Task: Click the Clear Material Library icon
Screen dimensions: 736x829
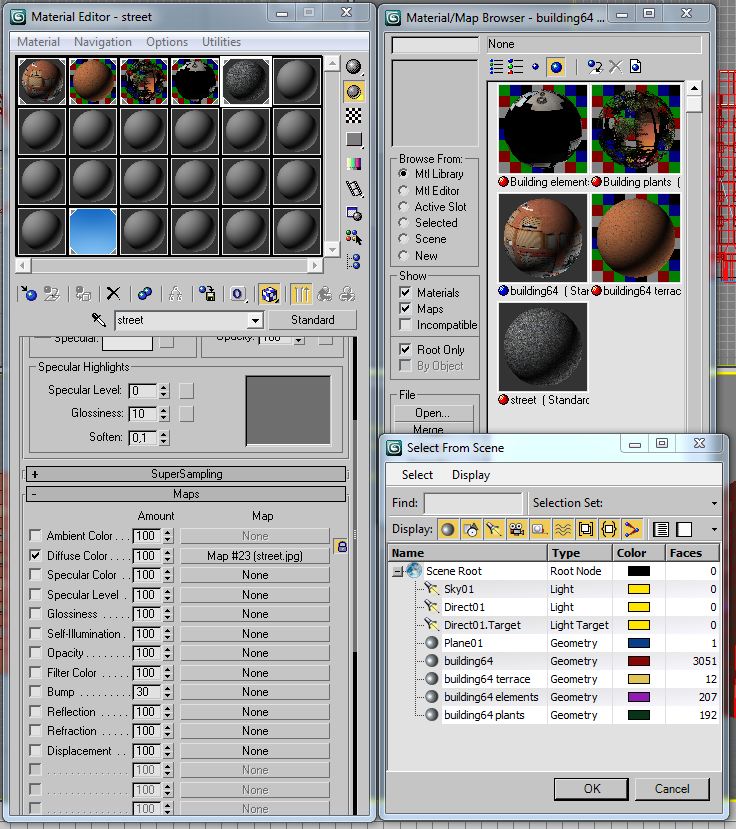Action: coord(635,67)
